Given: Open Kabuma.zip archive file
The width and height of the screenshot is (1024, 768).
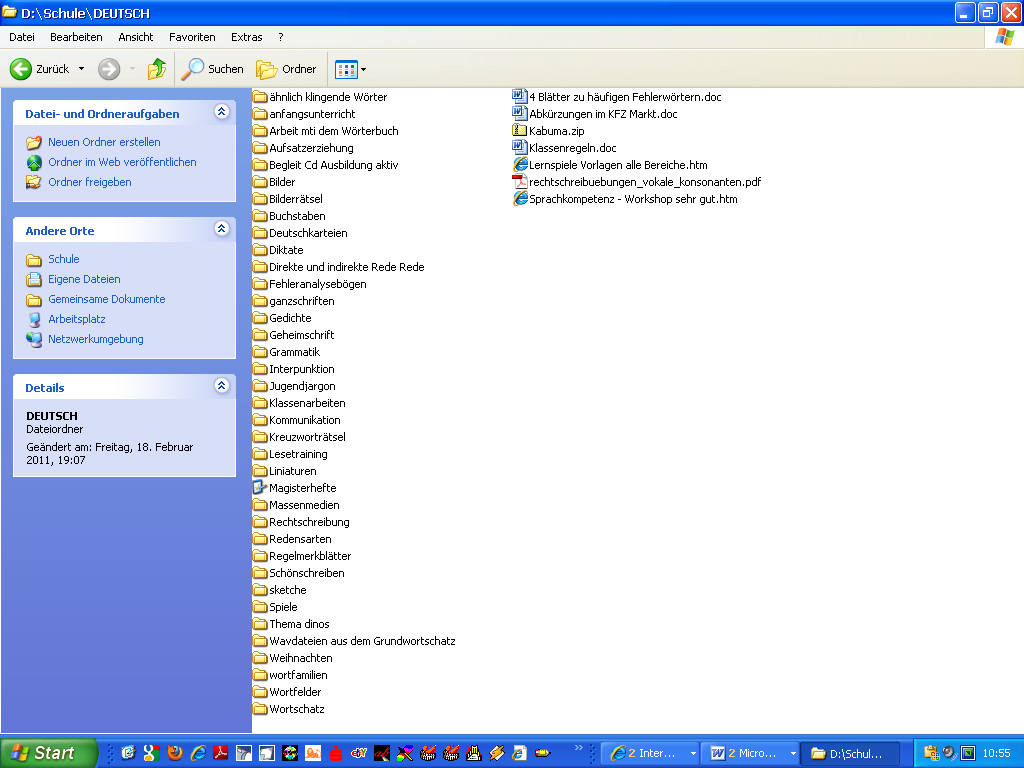Looking at the screenshot, I should coord(556,131).
